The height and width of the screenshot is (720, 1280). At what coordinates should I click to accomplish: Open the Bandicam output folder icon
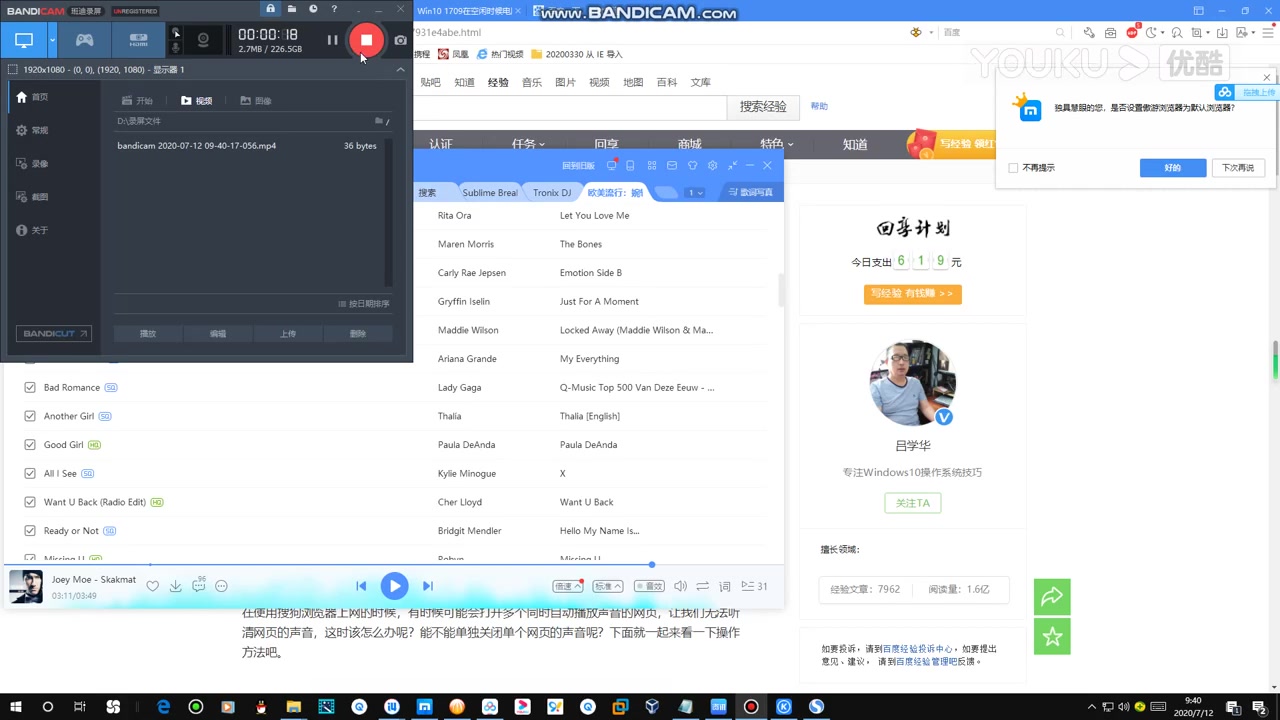pos(292,9)
